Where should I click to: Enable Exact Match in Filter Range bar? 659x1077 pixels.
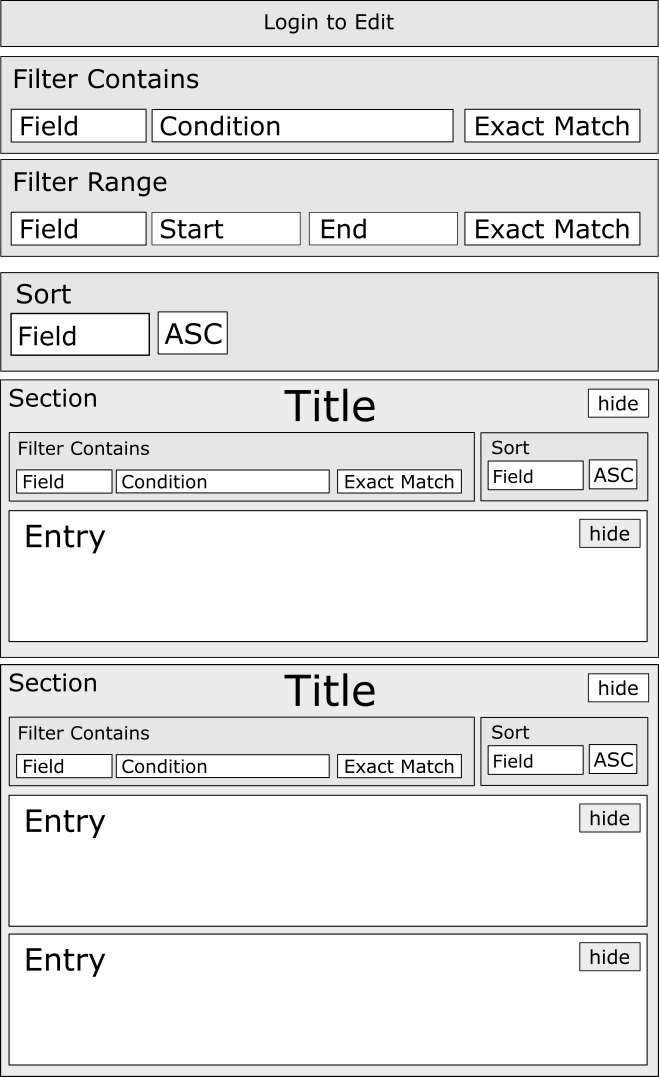(x=552, y=228)
